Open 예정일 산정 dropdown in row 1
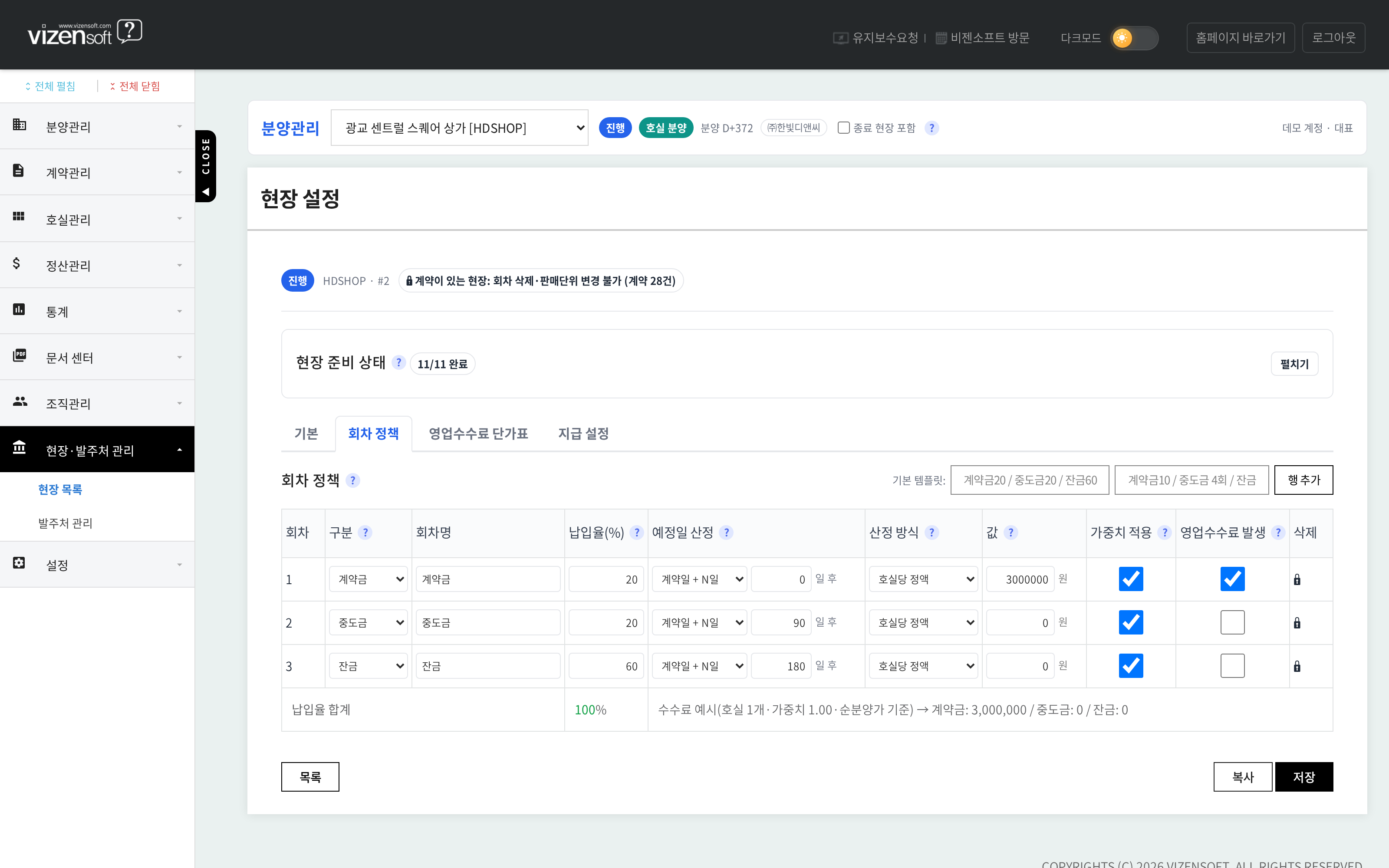 pos(700,579)
